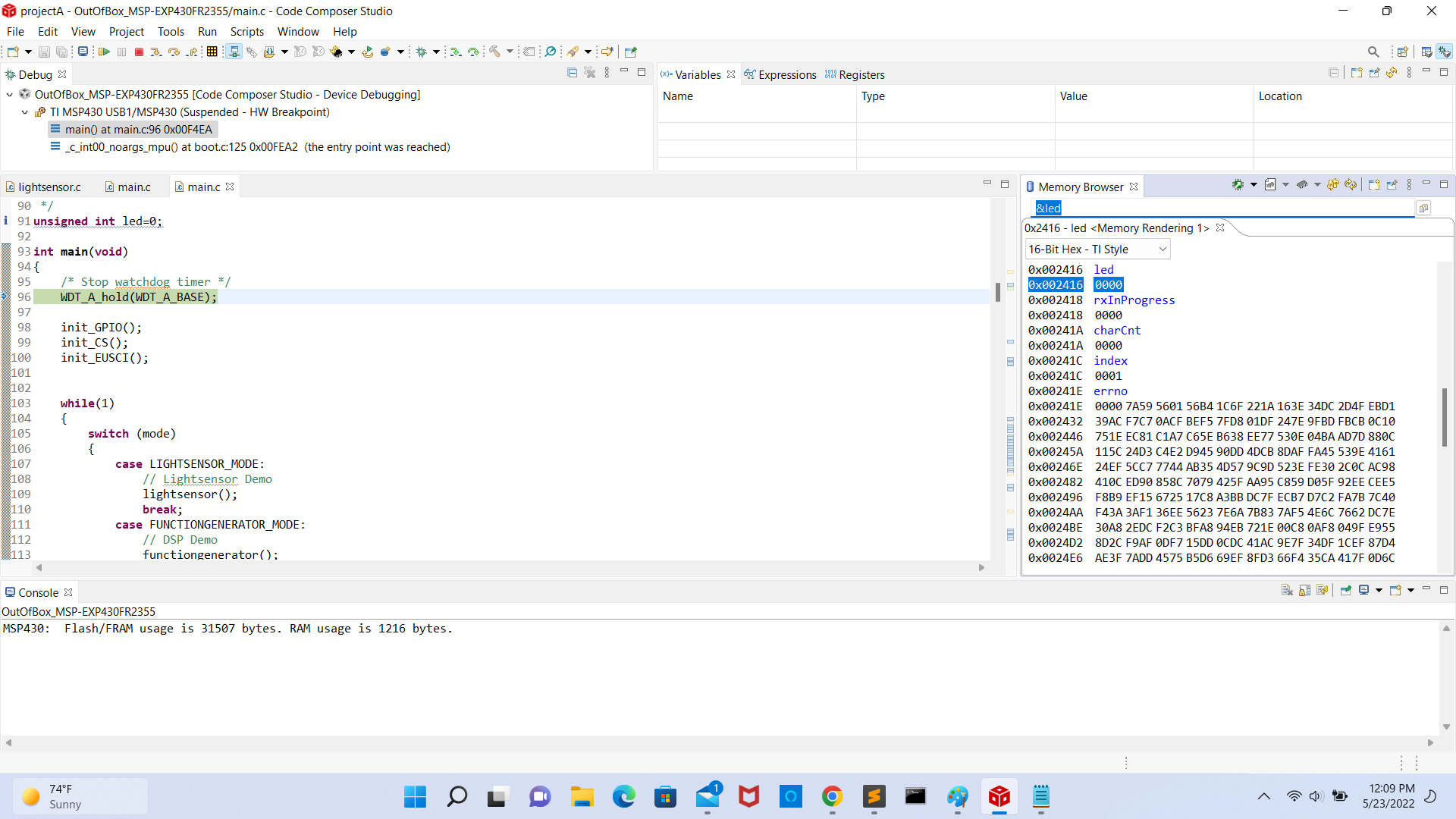Viewport: 1456px width, 819px height.
Task: Toggle Skip All Breakpoints icon
Action: point(551,52)
